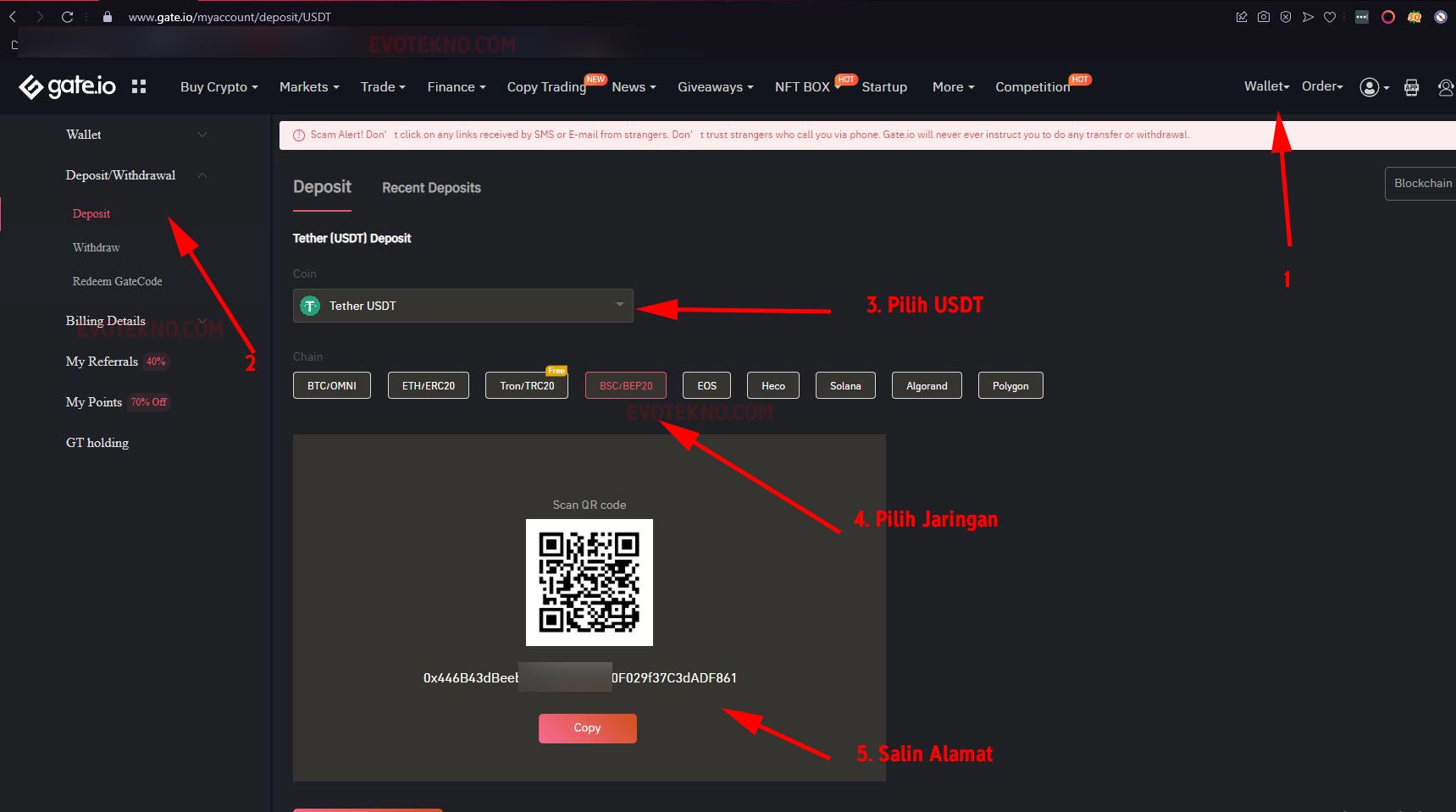This screenshot has width=1456, height=812.
Task: Click the Withdraw sidebar link
Action: pos(96,247)
